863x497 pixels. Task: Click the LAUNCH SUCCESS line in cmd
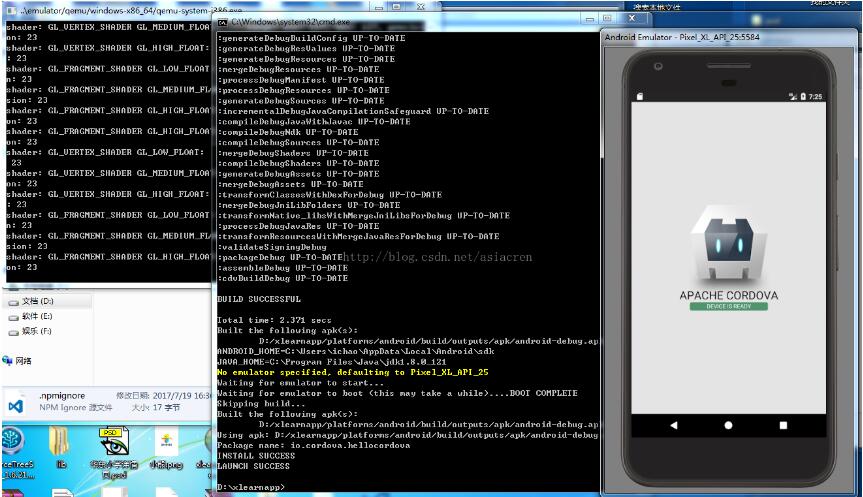[x=253, y=466]
